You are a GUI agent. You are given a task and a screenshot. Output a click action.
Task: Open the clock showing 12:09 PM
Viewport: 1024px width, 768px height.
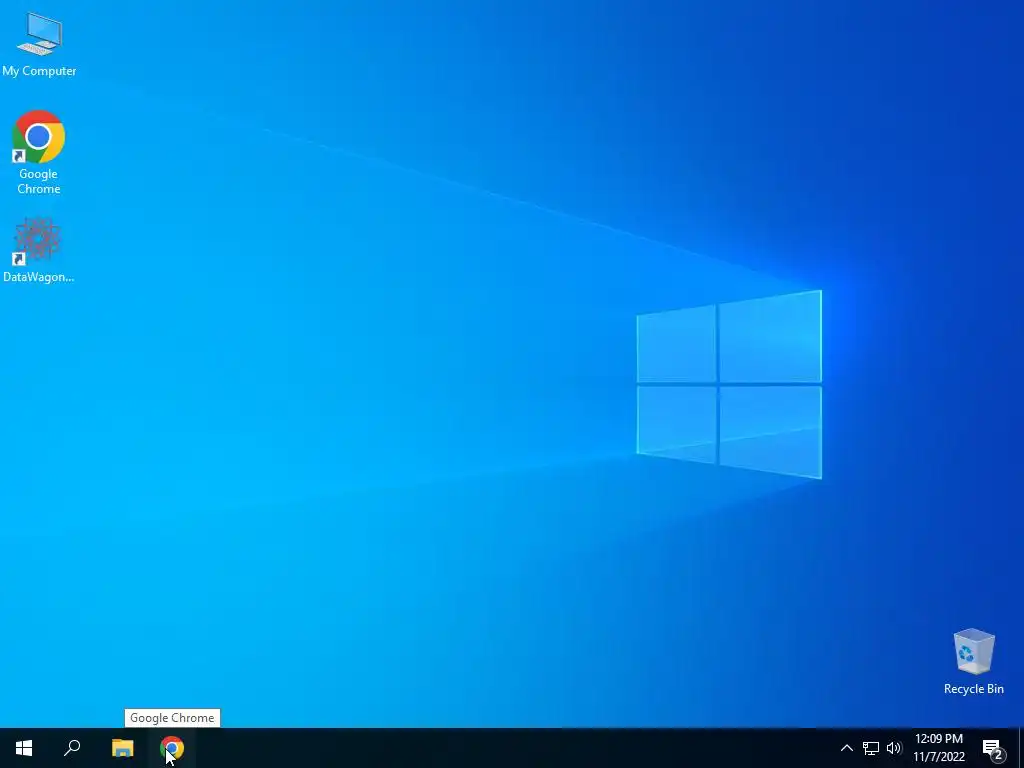pos(938,748)
